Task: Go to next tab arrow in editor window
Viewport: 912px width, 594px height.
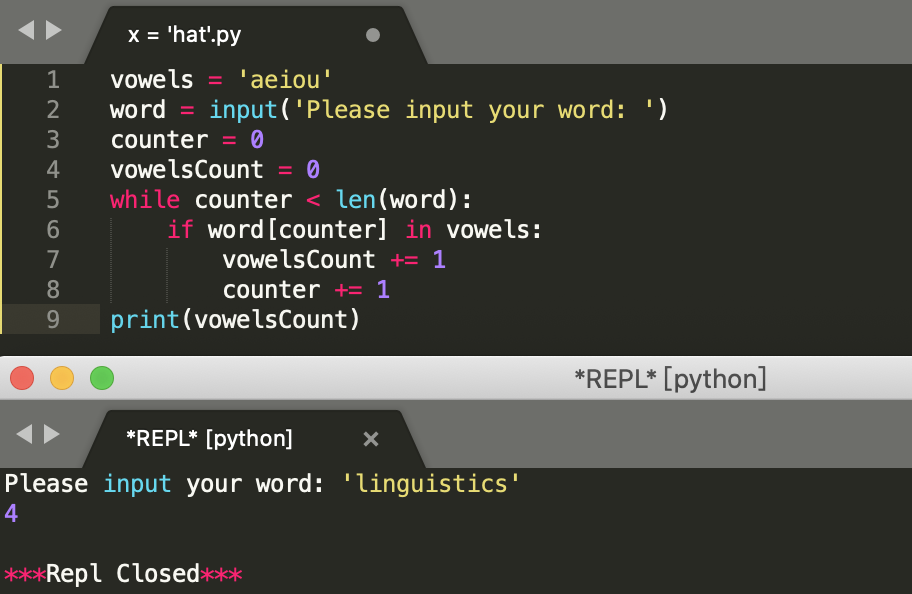Action: [54, 30]
